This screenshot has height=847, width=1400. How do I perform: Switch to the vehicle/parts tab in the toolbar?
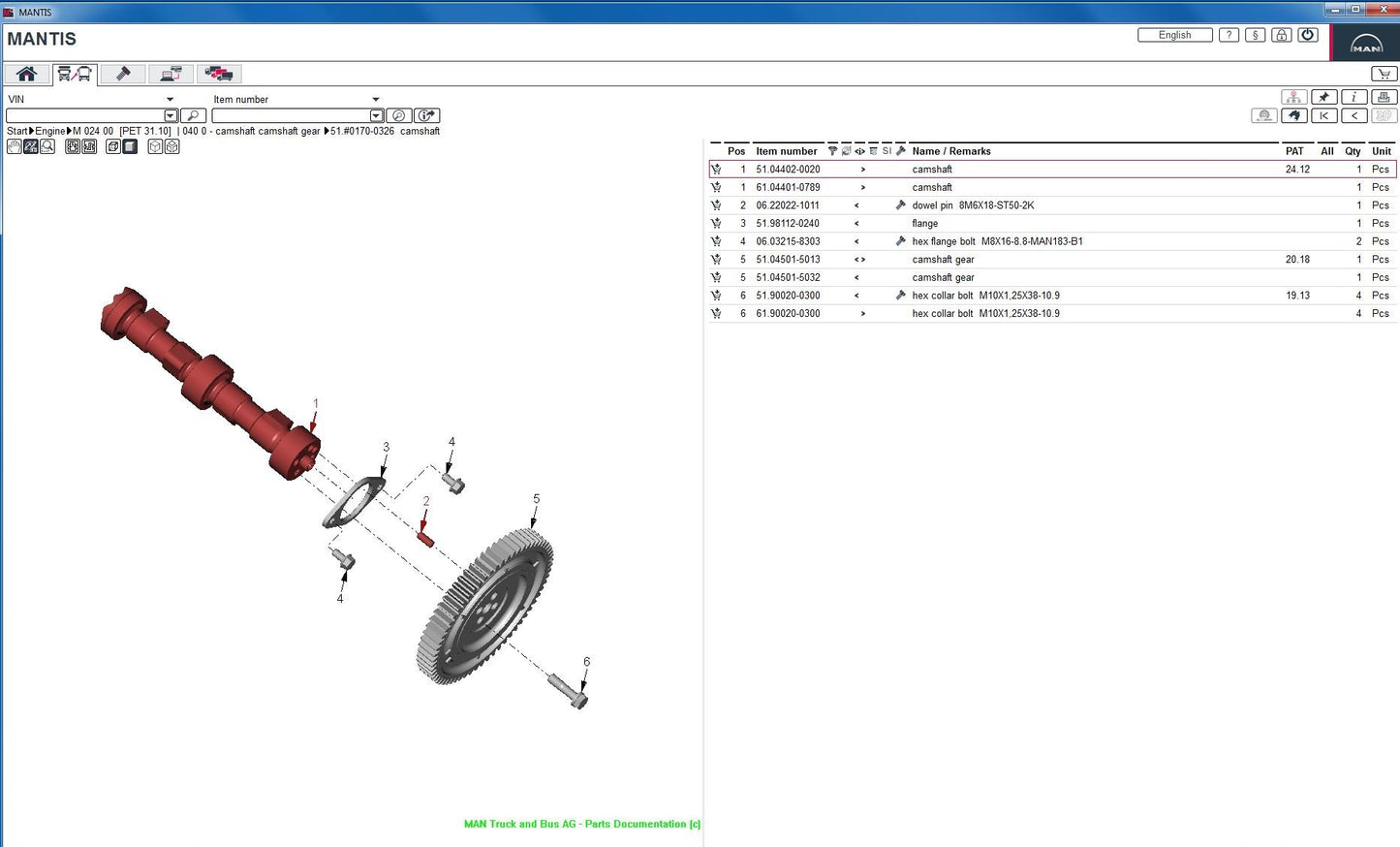coord(75,73)
